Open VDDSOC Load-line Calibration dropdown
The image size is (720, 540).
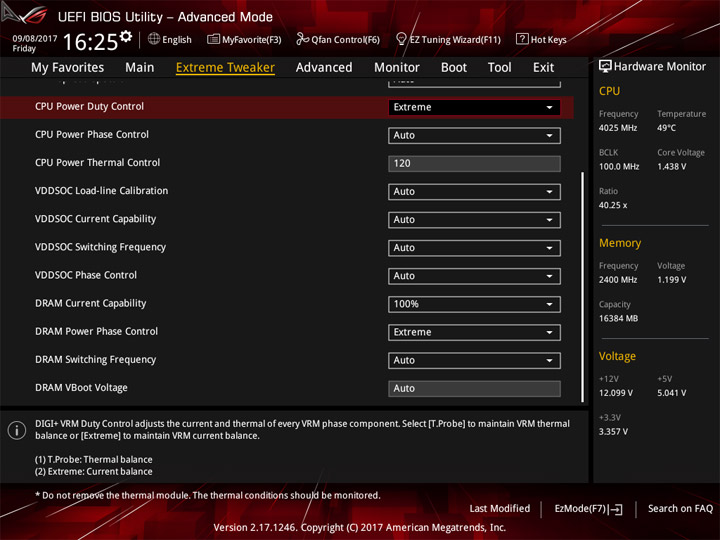474,191
